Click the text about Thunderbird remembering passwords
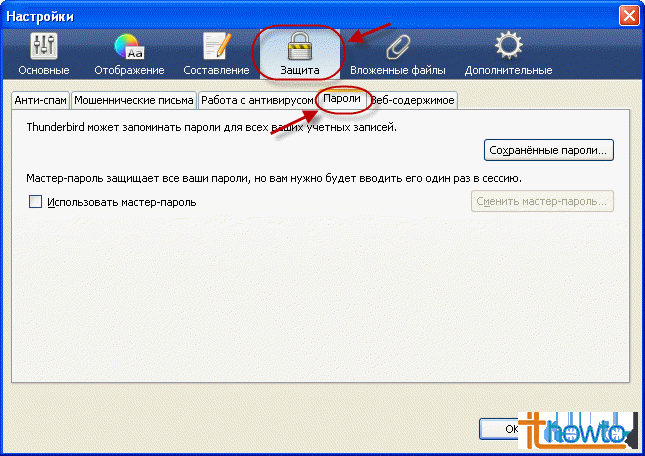Image resolution: width=645 pixels, height=456 pixels. [x=211, y=127]
